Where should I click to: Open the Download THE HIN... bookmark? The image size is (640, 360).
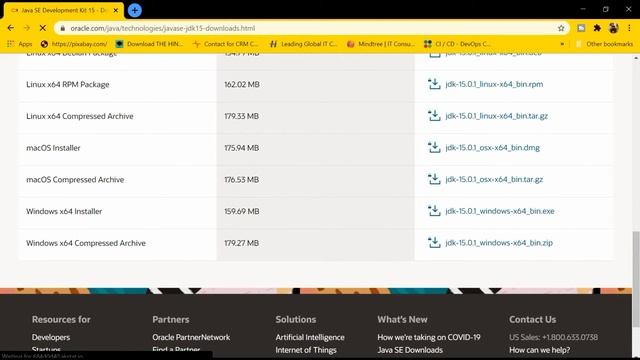149,44
